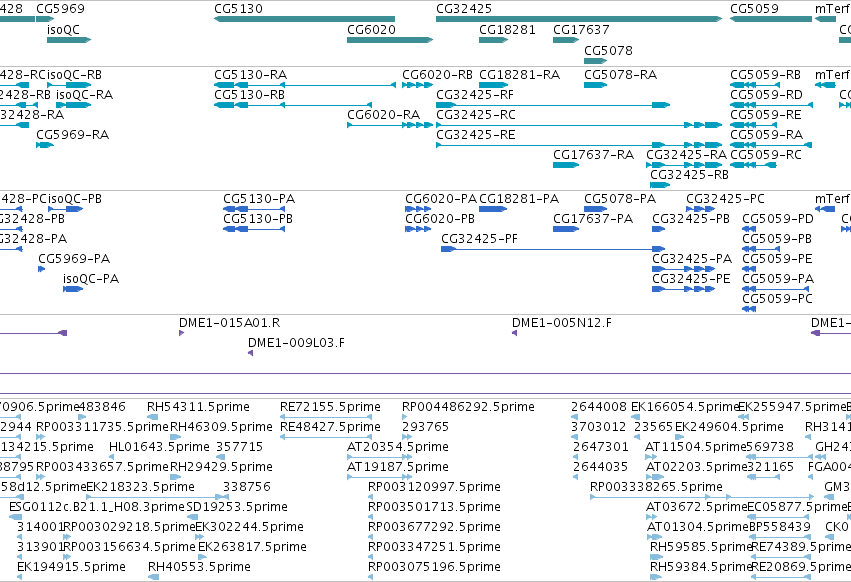Click BAC end DME1-009L03.F
Viewport: 851px width, 582px height.
[250, 353]
